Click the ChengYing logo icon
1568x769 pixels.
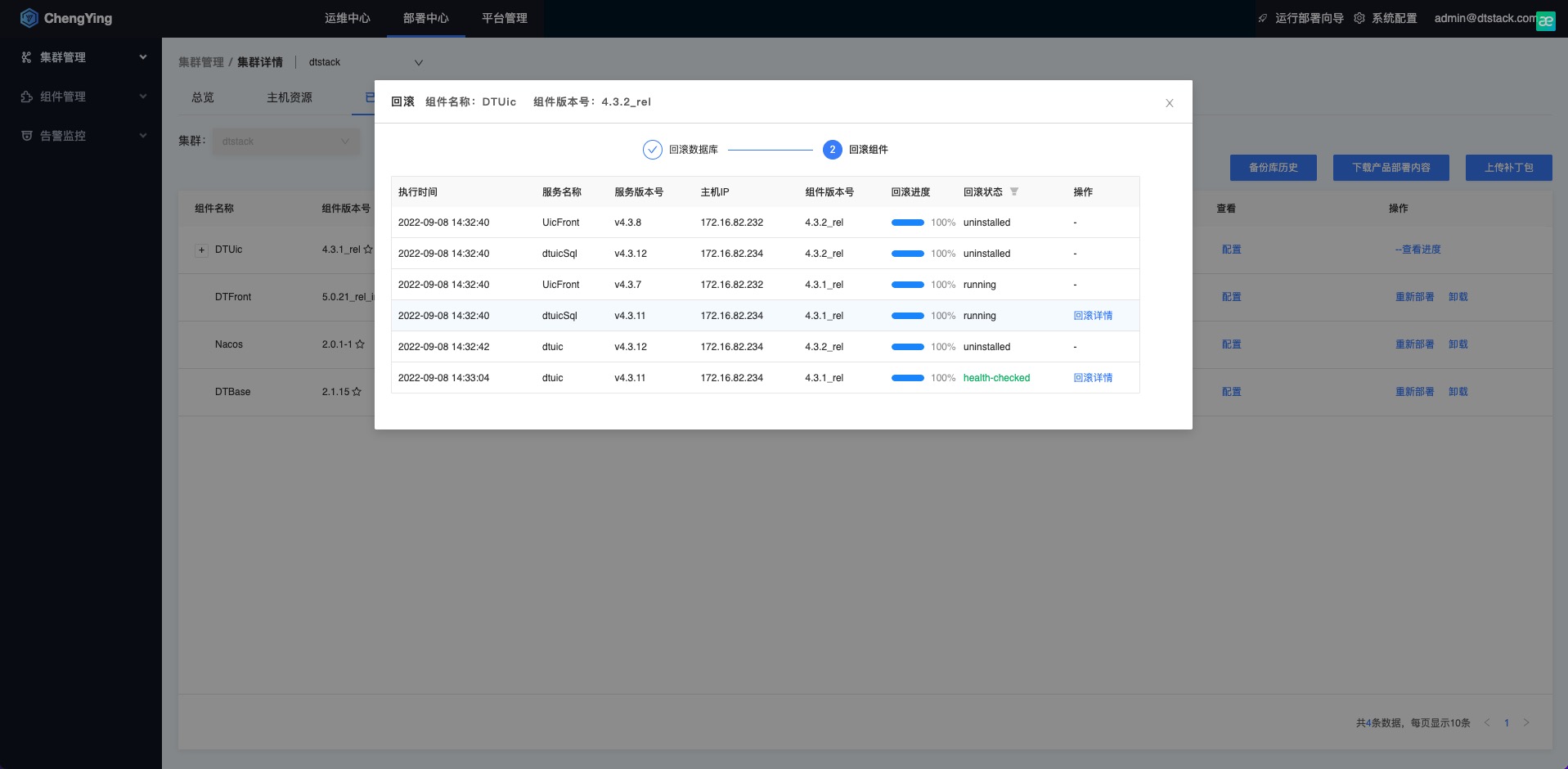pos(29,18)
